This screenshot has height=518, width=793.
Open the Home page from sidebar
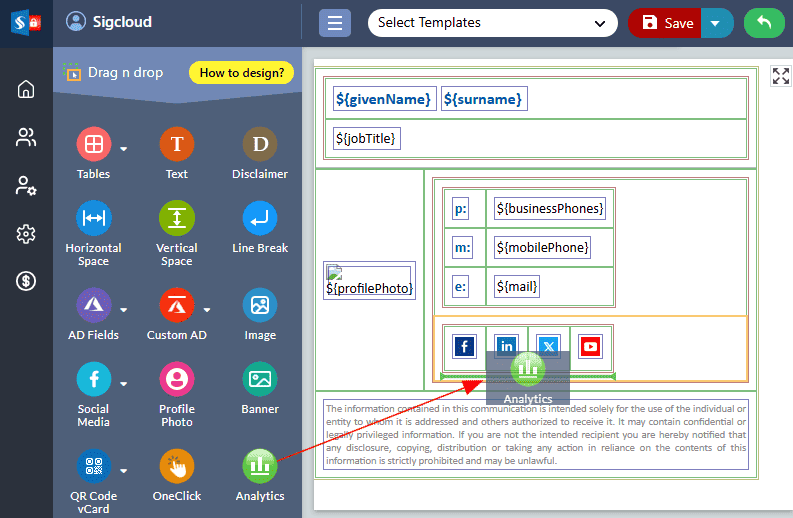[x=26, y=89]
